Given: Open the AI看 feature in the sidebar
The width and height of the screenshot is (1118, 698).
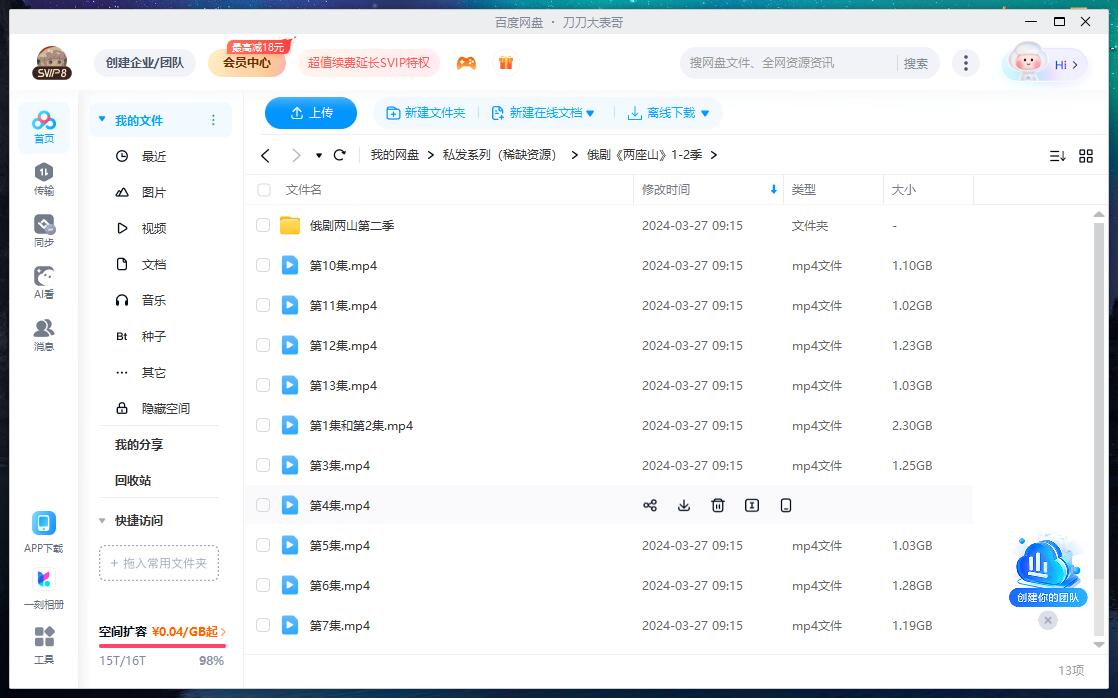Looking at the screenshot, I should click(42, 283).
